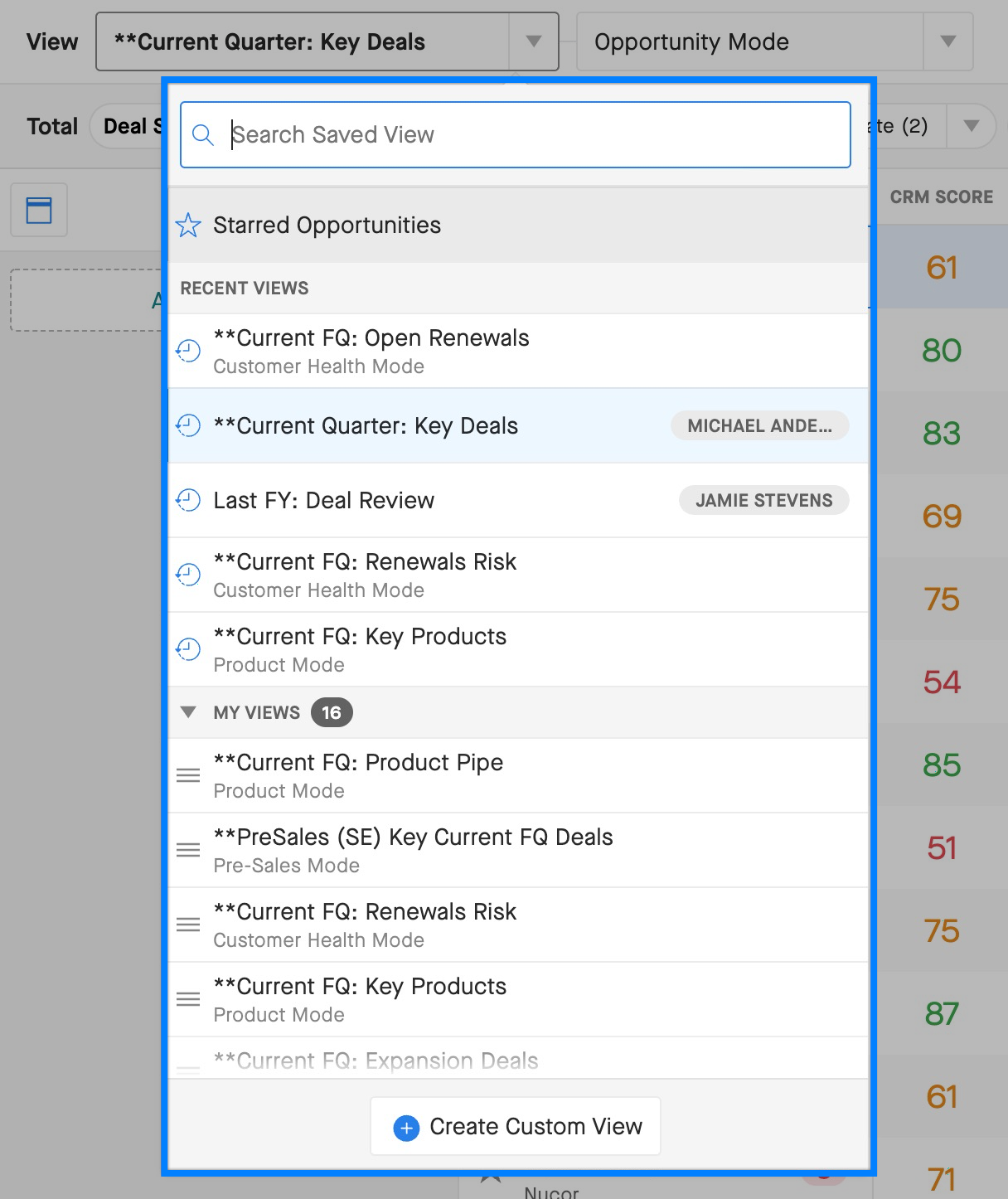The width and height of the screenshot is (1008, 1199).
Task: Choose the Last FY: Deal Review view
Action: click(518, 500)
